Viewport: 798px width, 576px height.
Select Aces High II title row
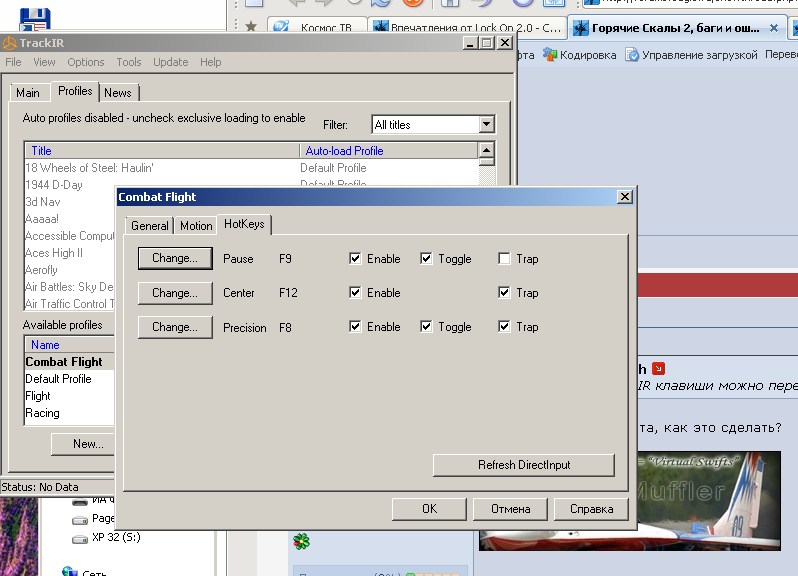[x=70, y=253]
